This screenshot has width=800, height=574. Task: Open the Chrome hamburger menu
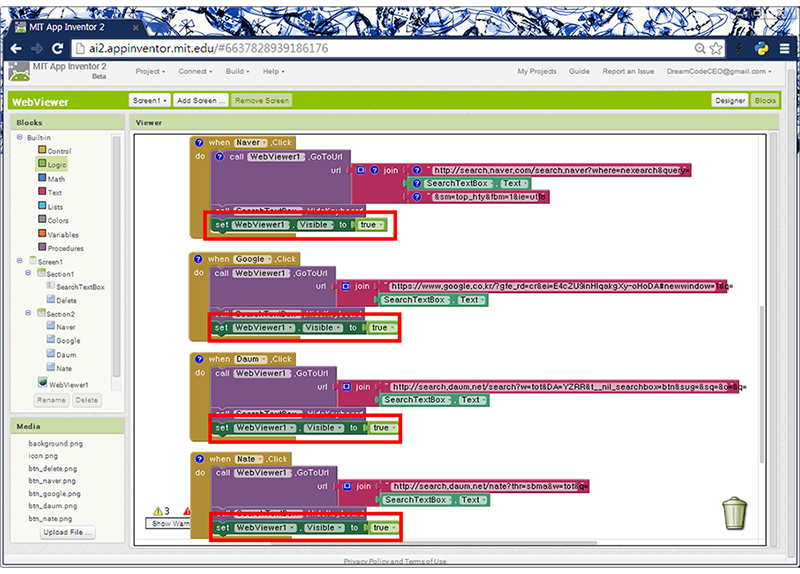pos(785,48)
